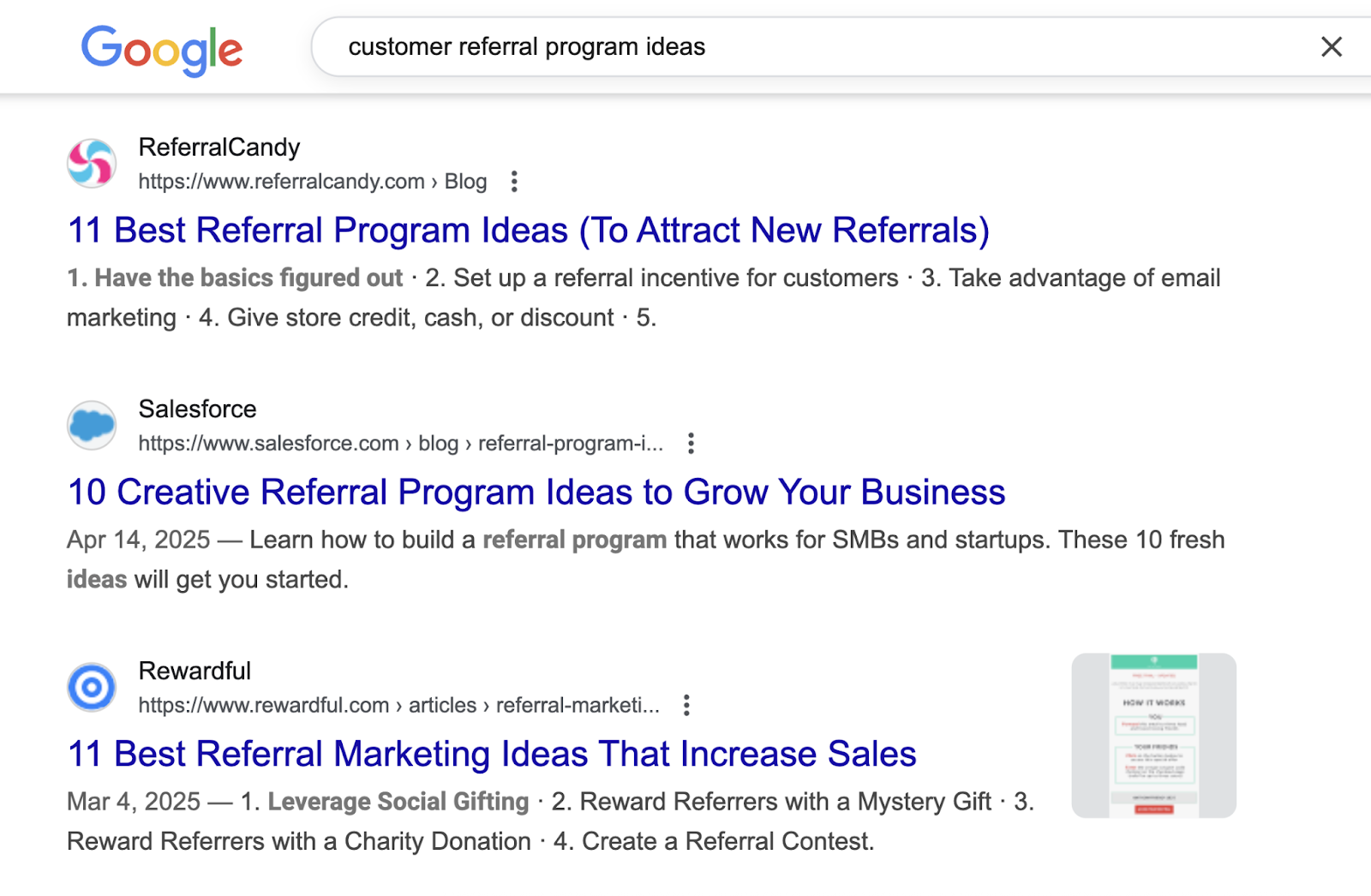Open the Rewardful result preview thumbnail
Viewport: 1371px width, 896px height.
coord(1152,735)
